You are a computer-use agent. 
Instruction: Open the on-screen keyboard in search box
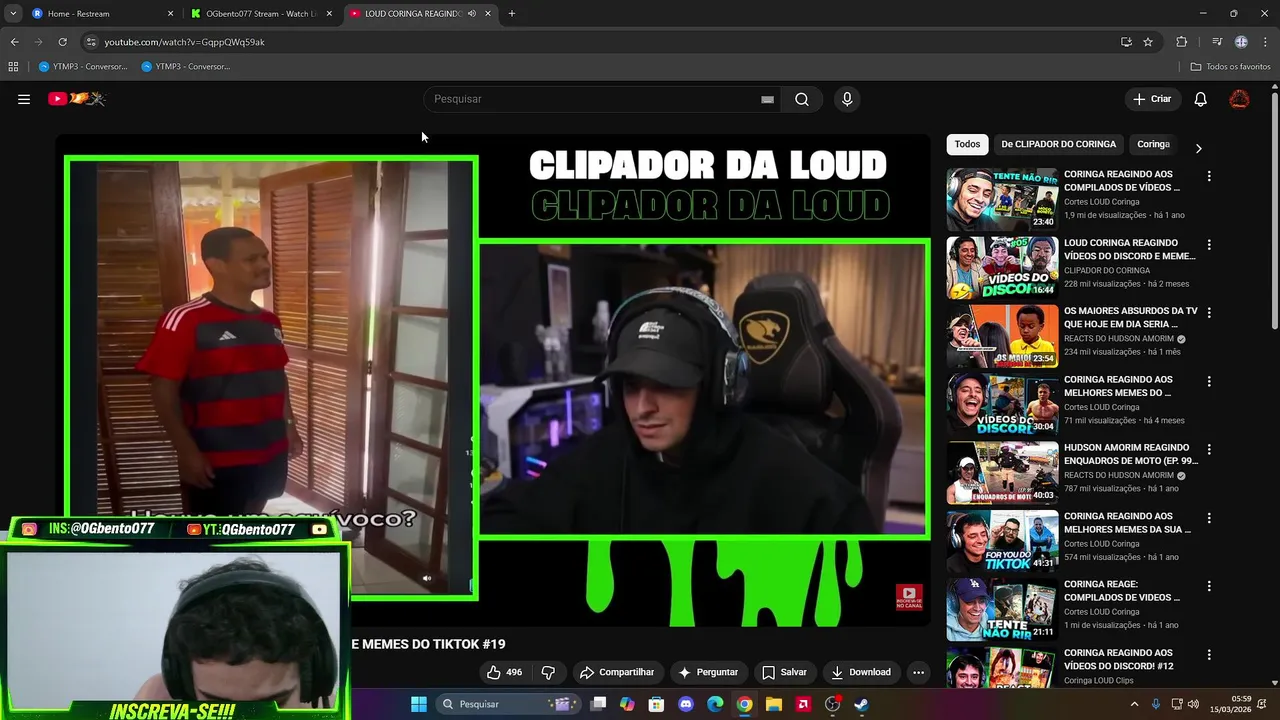[767, 99]
